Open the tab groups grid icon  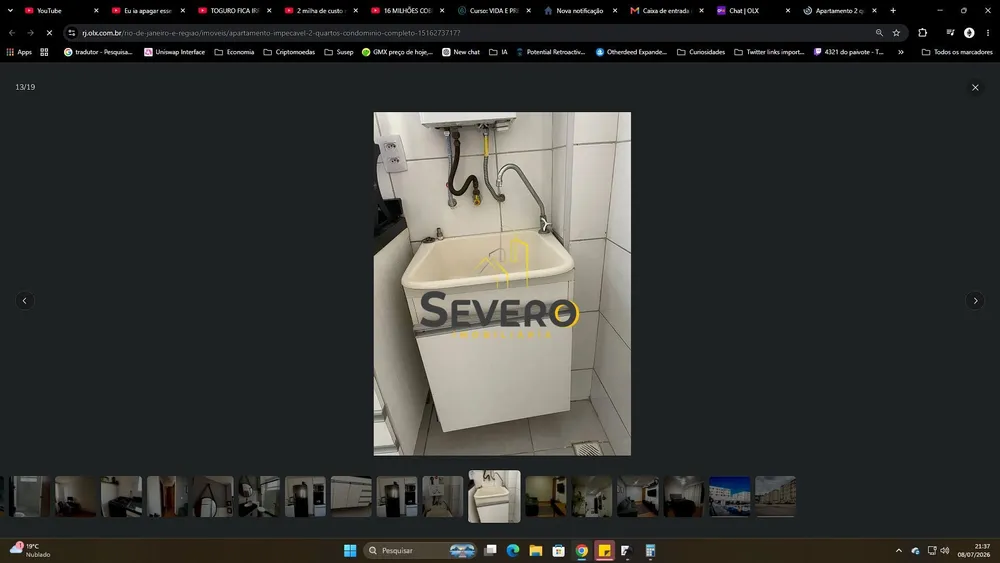[x=44, y=52]
